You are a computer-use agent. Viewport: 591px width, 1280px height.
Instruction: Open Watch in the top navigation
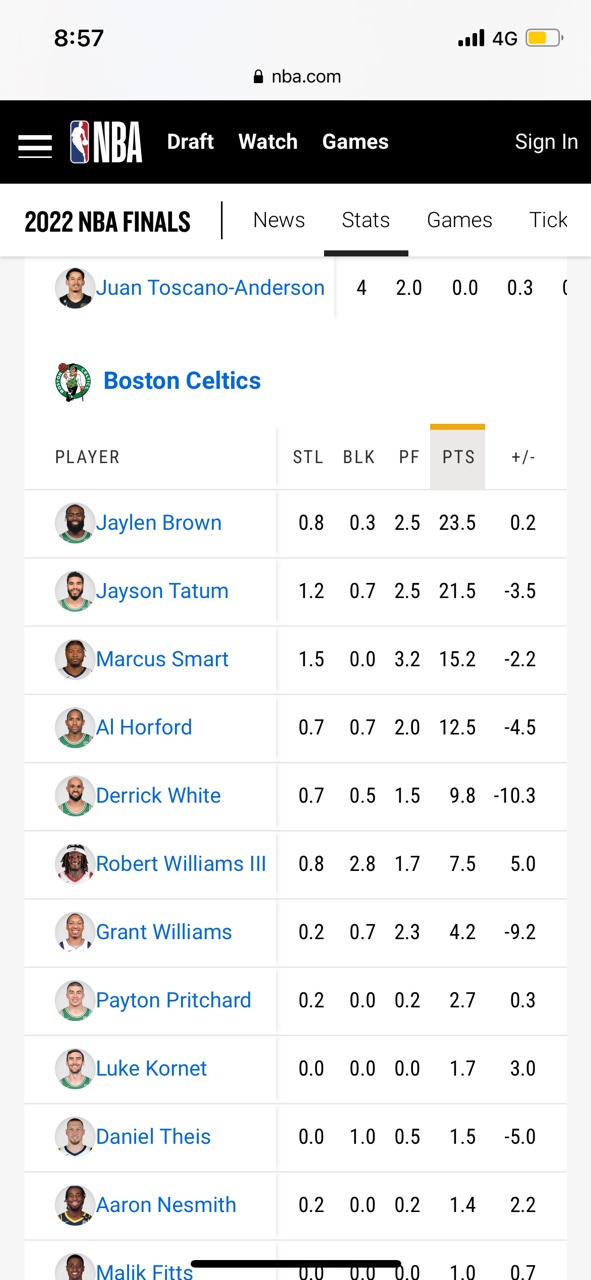pos(268,142)
